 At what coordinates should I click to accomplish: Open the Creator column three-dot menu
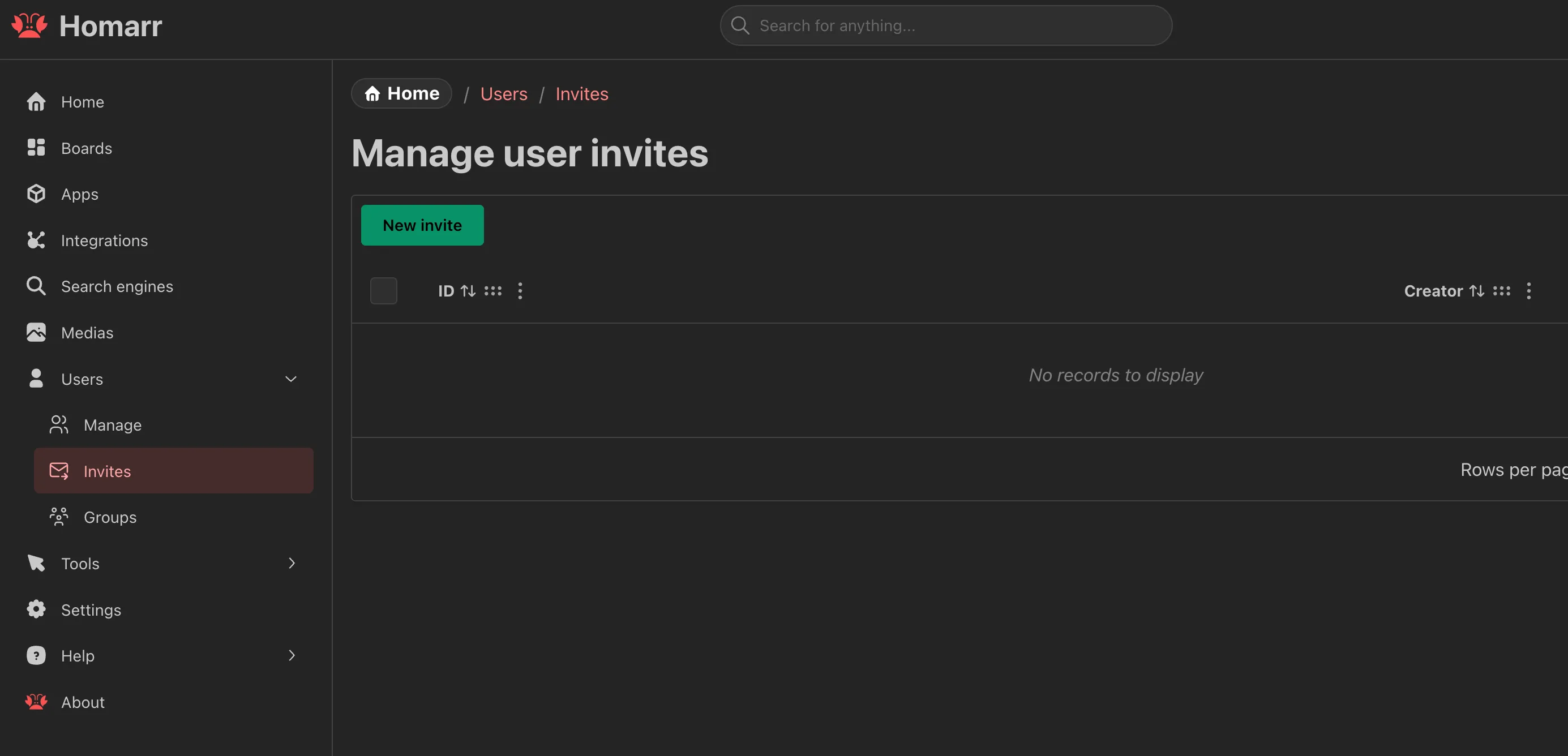tap(1528, 291)
